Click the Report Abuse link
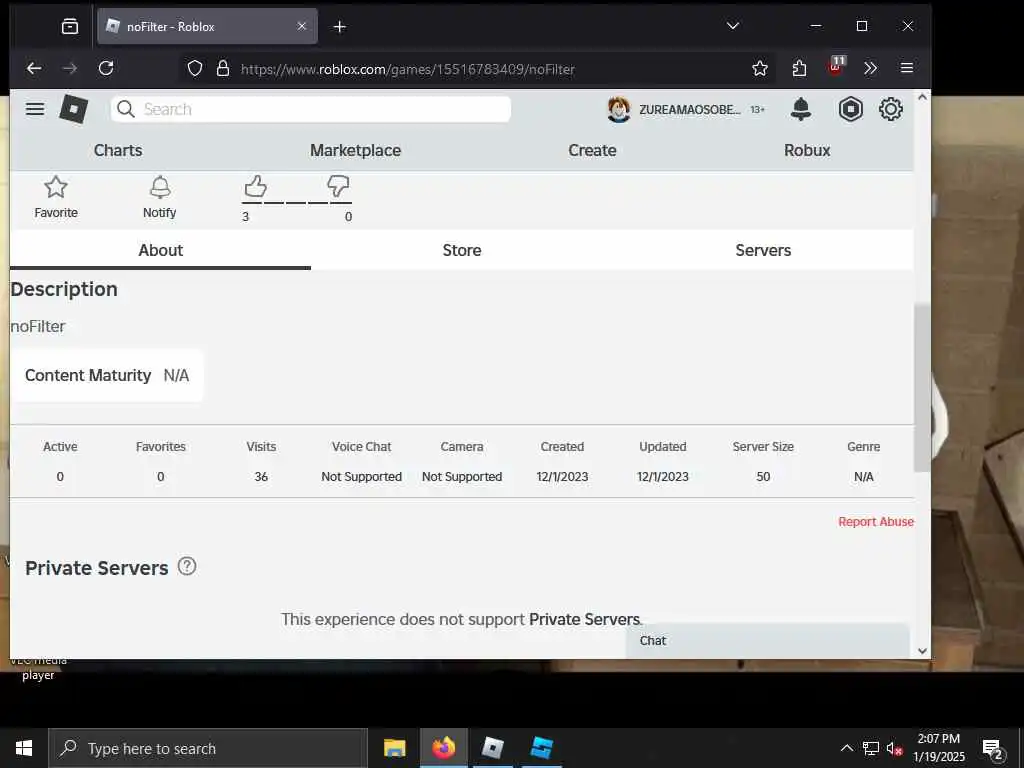This screenshot has width=1024, height=768. (876, 522)
